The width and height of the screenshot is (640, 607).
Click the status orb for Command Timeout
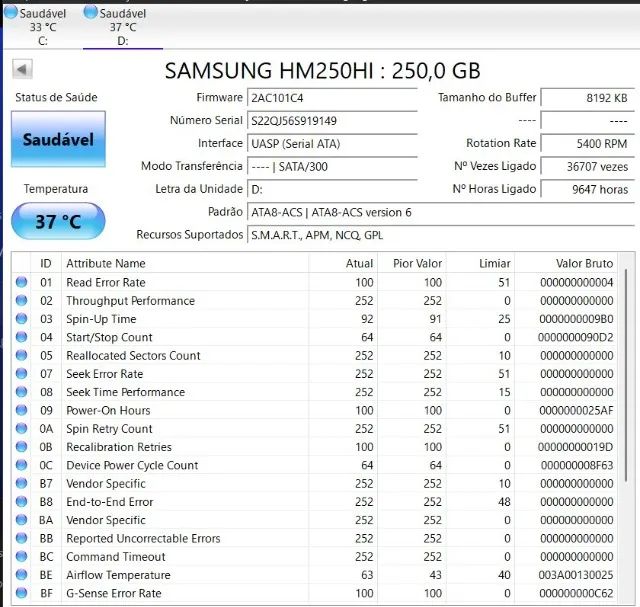21,556
